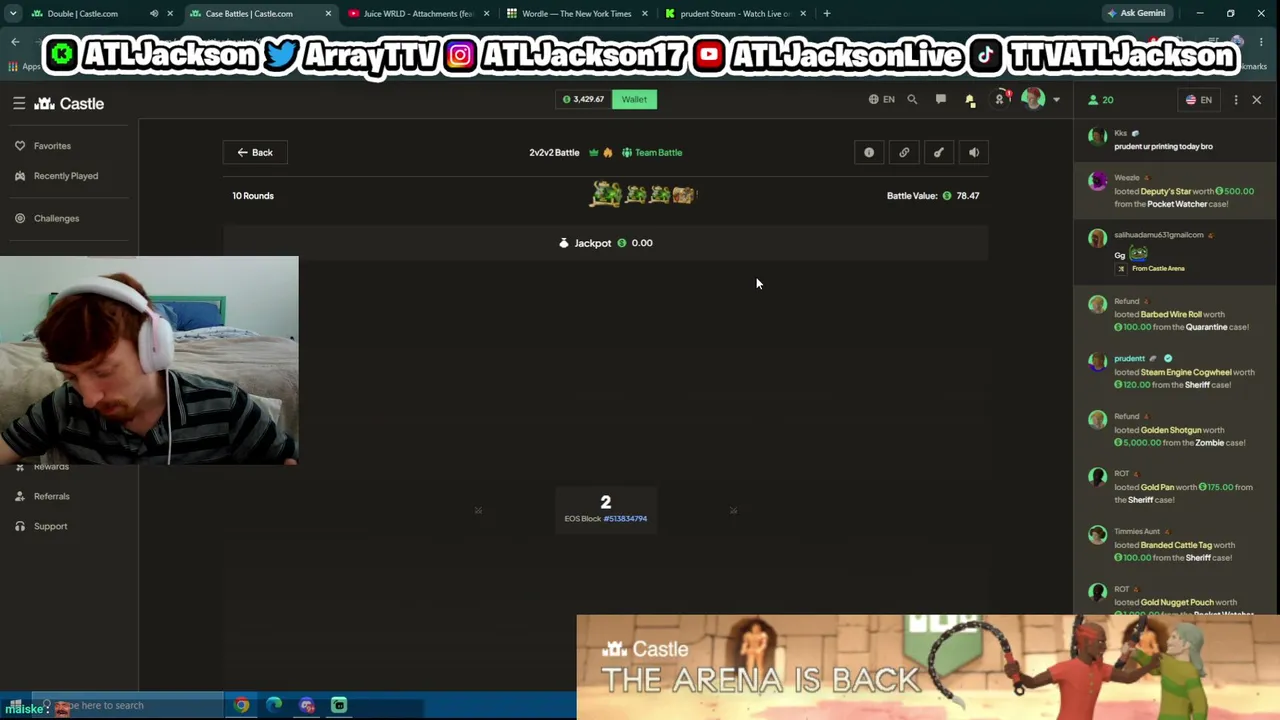Click the 2v2 Battle title

pos(554,152)
